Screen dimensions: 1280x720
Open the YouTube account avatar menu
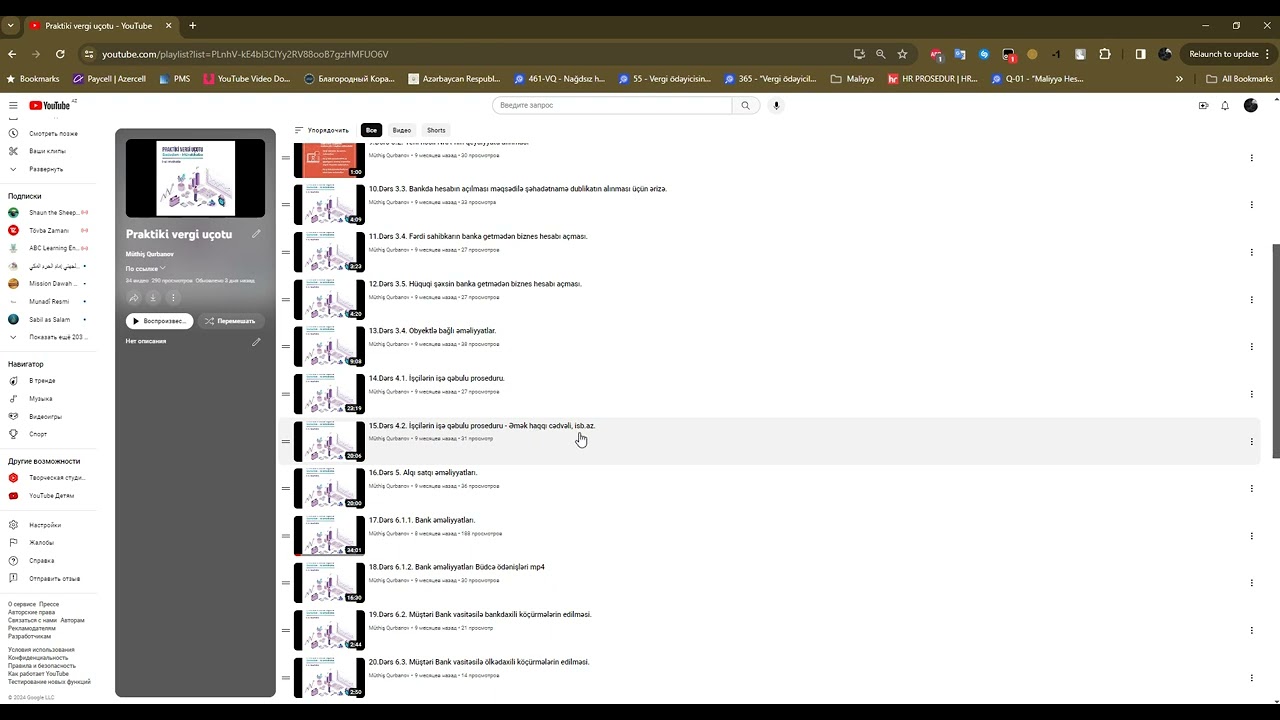[1250, 105]
